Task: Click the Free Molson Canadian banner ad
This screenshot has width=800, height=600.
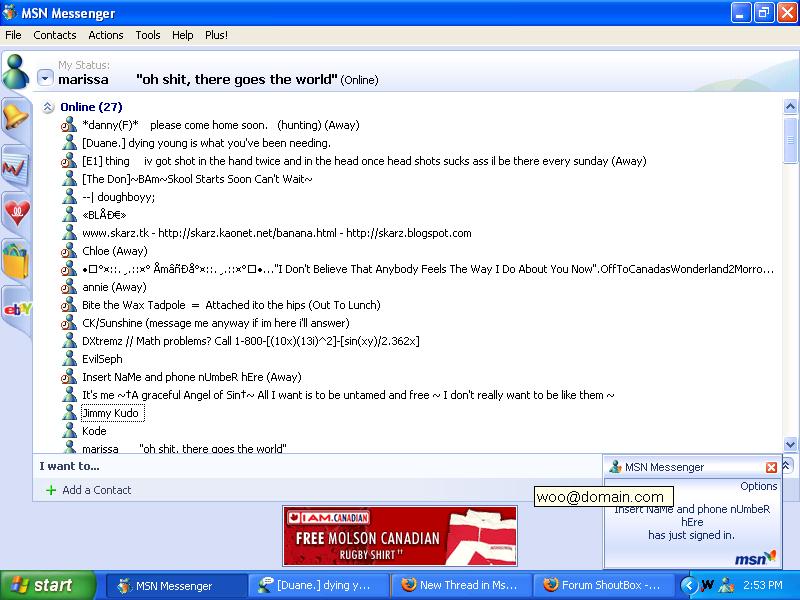Action: [x=400, y=535]
